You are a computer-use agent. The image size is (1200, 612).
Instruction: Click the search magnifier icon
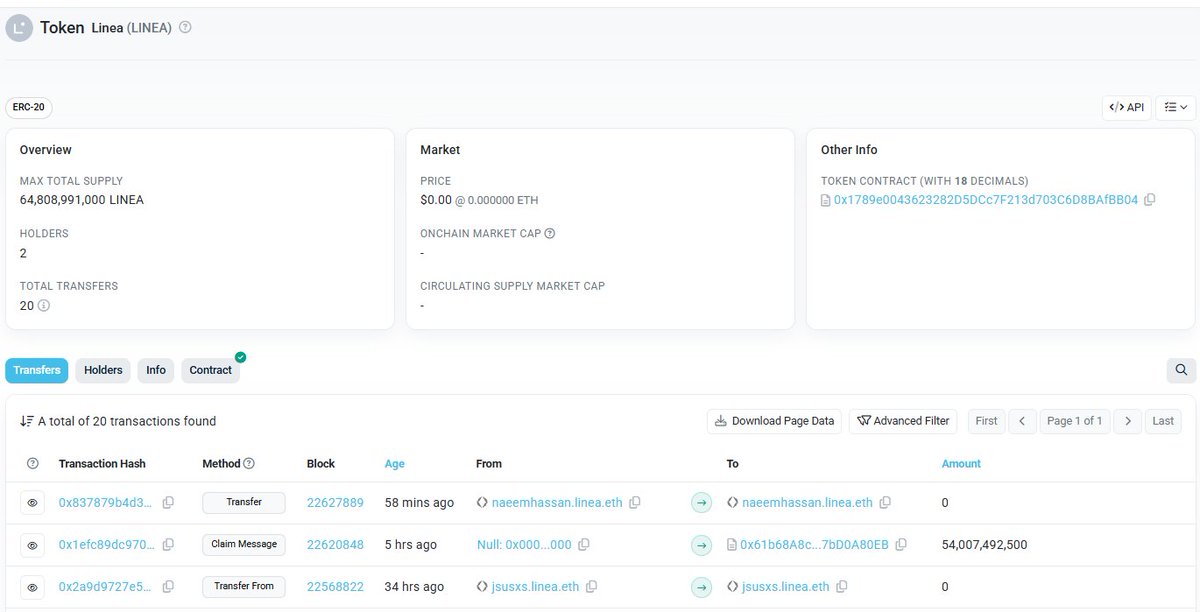(x=1181, y=370)
